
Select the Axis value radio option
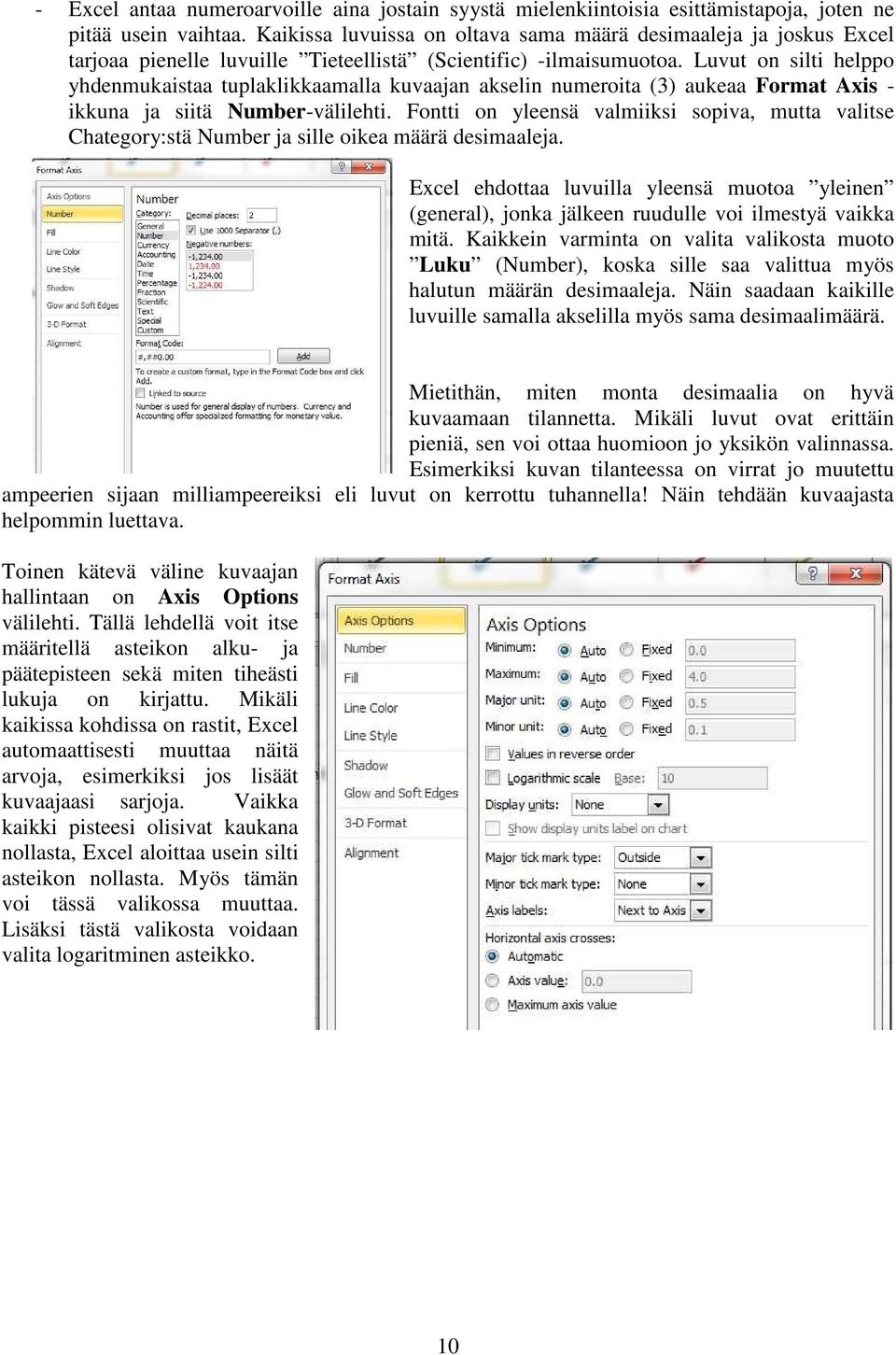point(493,981)
